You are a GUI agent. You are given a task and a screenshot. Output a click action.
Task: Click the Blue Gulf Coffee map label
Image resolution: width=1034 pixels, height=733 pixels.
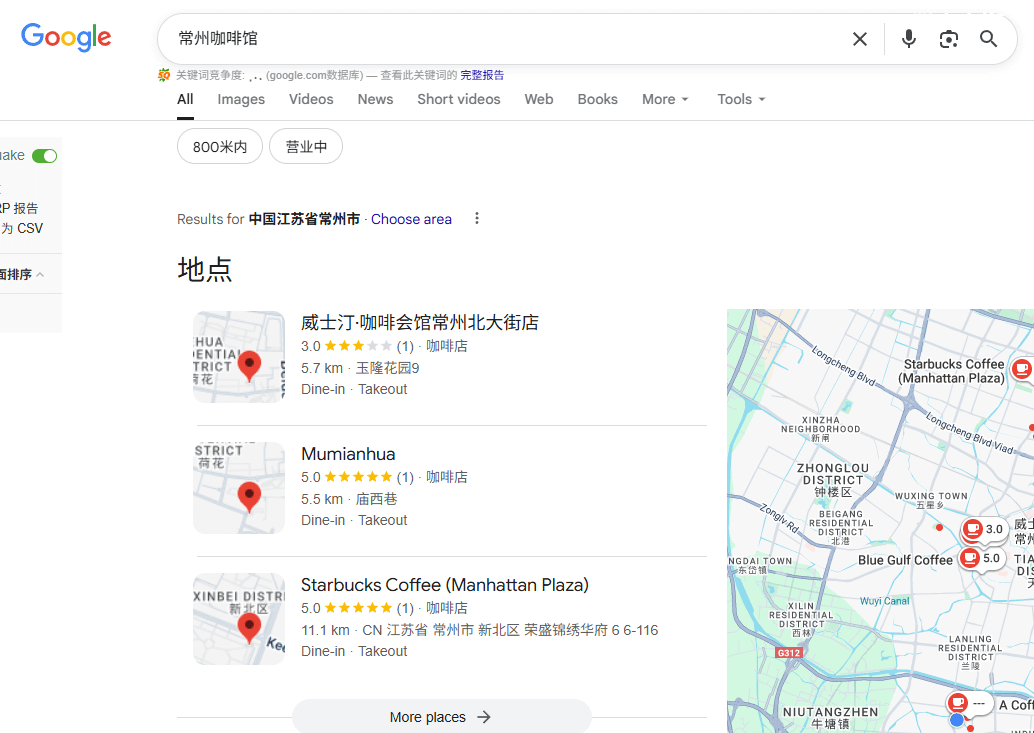(905, 560)
